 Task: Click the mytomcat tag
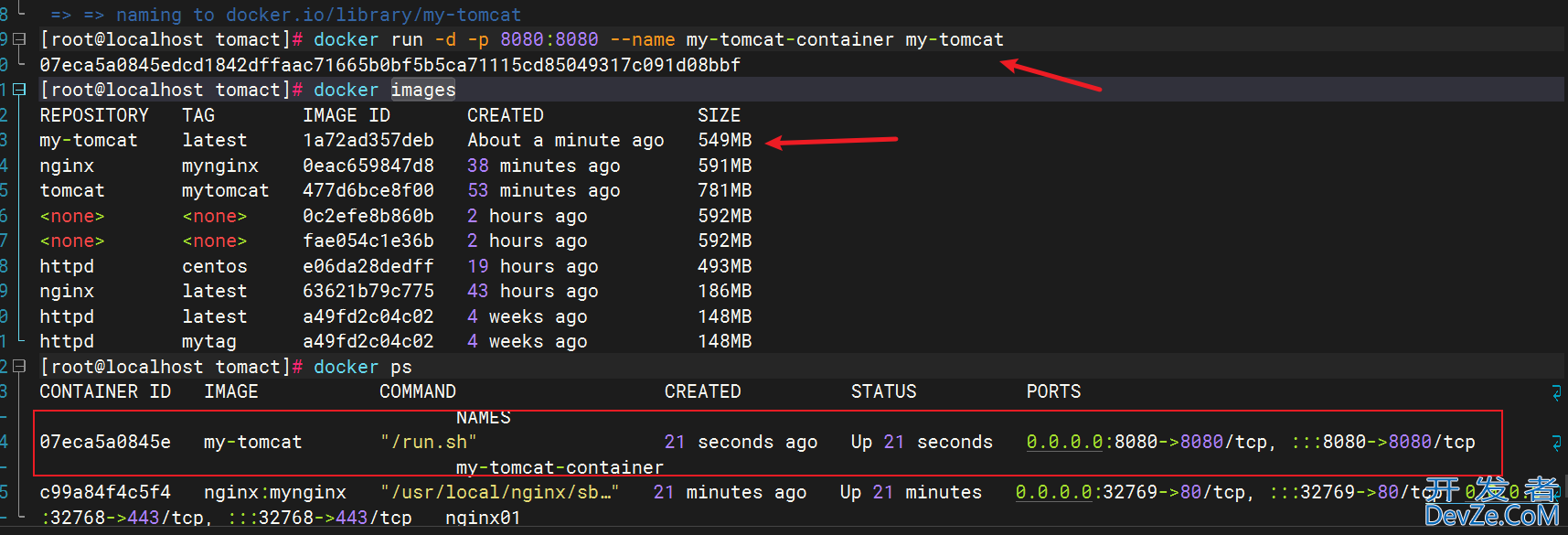click(226, 190)
